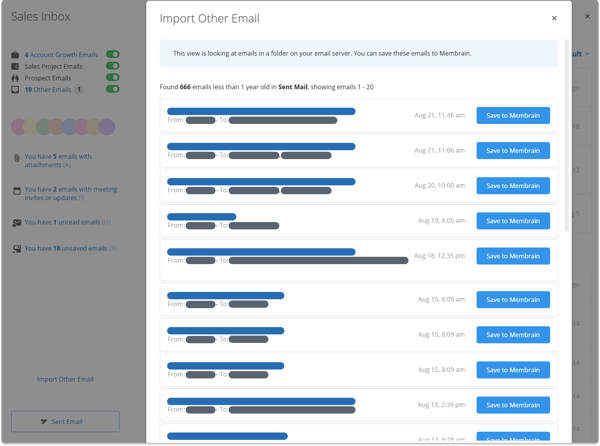Click Import Other Email link in sidebar
The image size is (600, 446).
65,379
